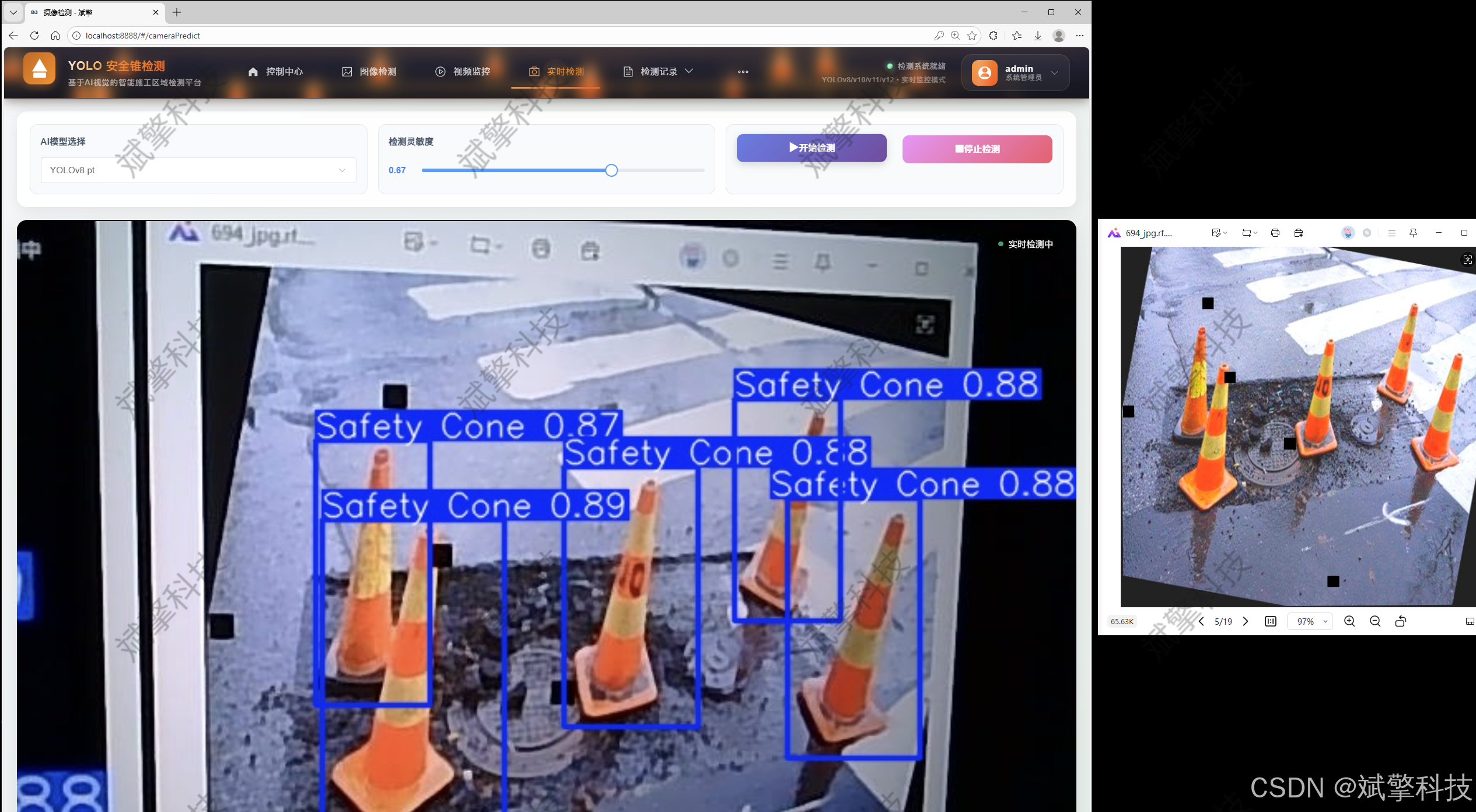Click the detection sensitivity slider handle
Image resolution: width=1476 pixels, height=812 pixels.
pyautogui.click(x=611, y=170)
